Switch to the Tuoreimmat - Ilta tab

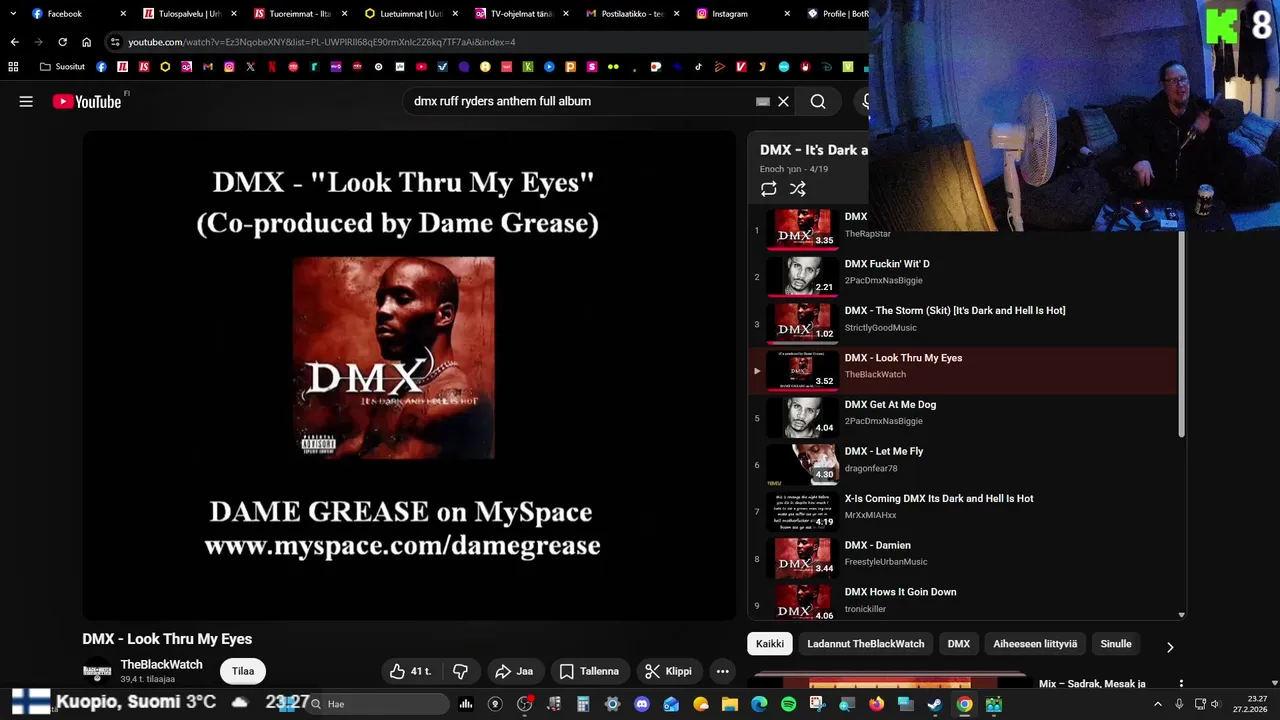tap(300, 14)
